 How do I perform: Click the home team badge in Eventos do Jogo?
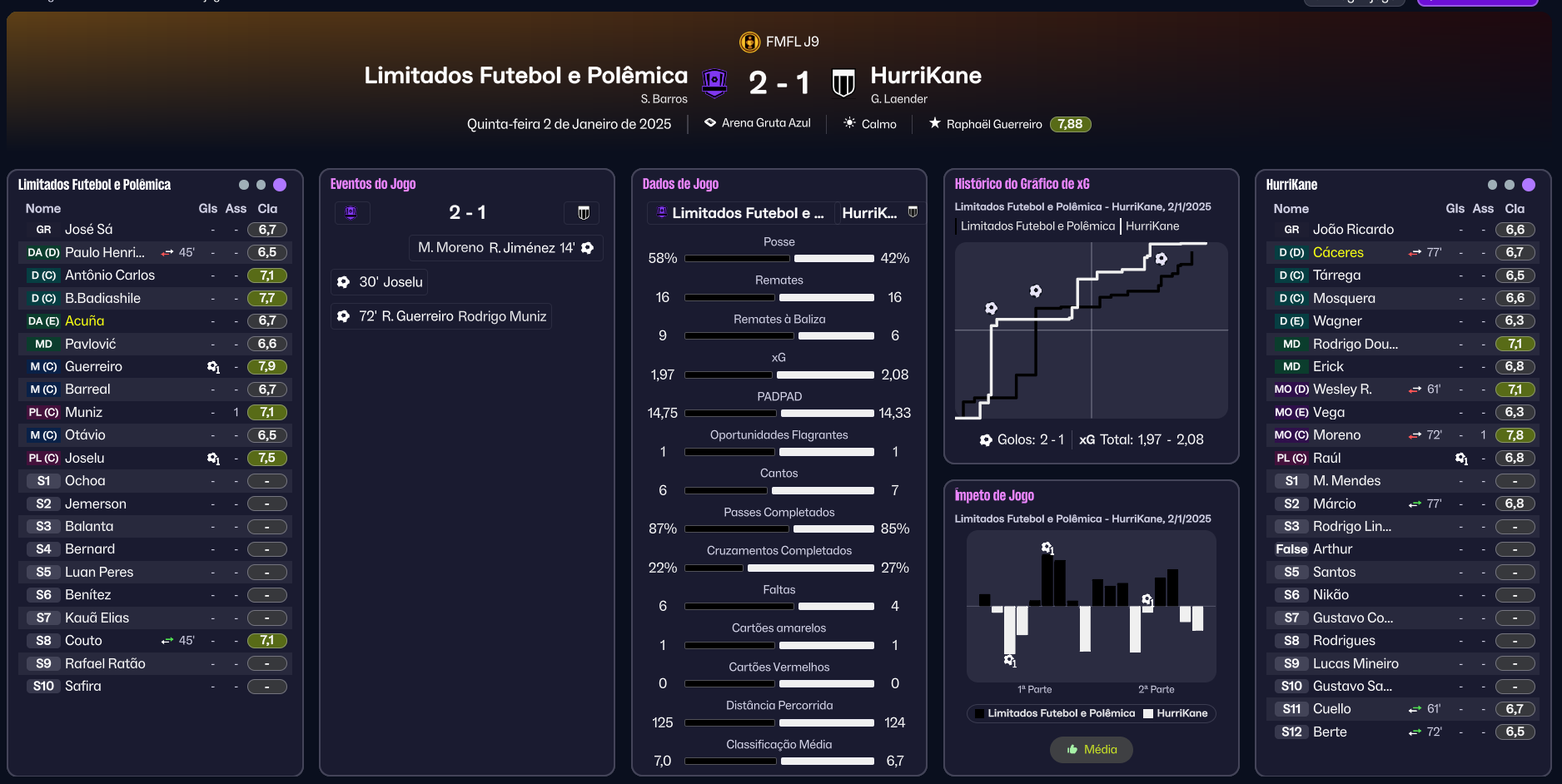click(x=351, y=213)
